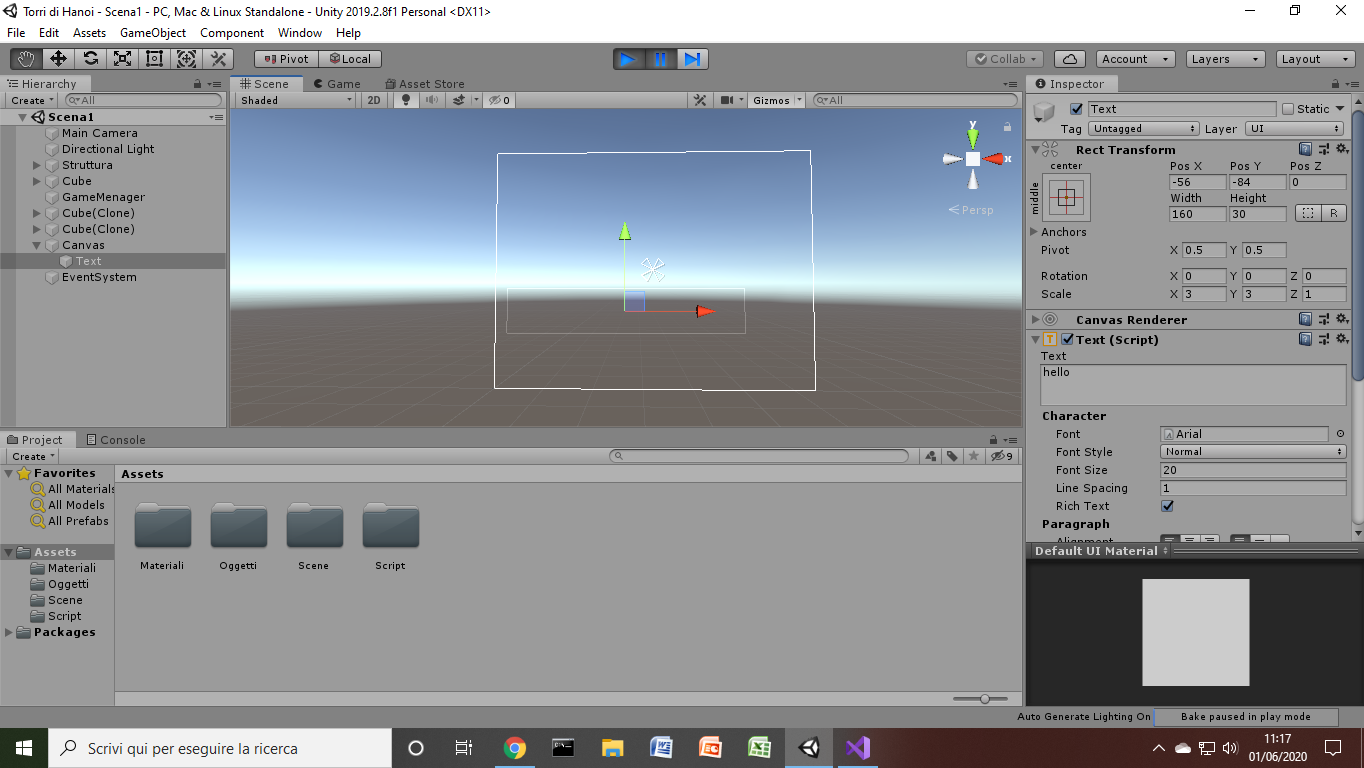Toggle scene lighting bulb
The image size is (1364, 768).
coord(405,100)
